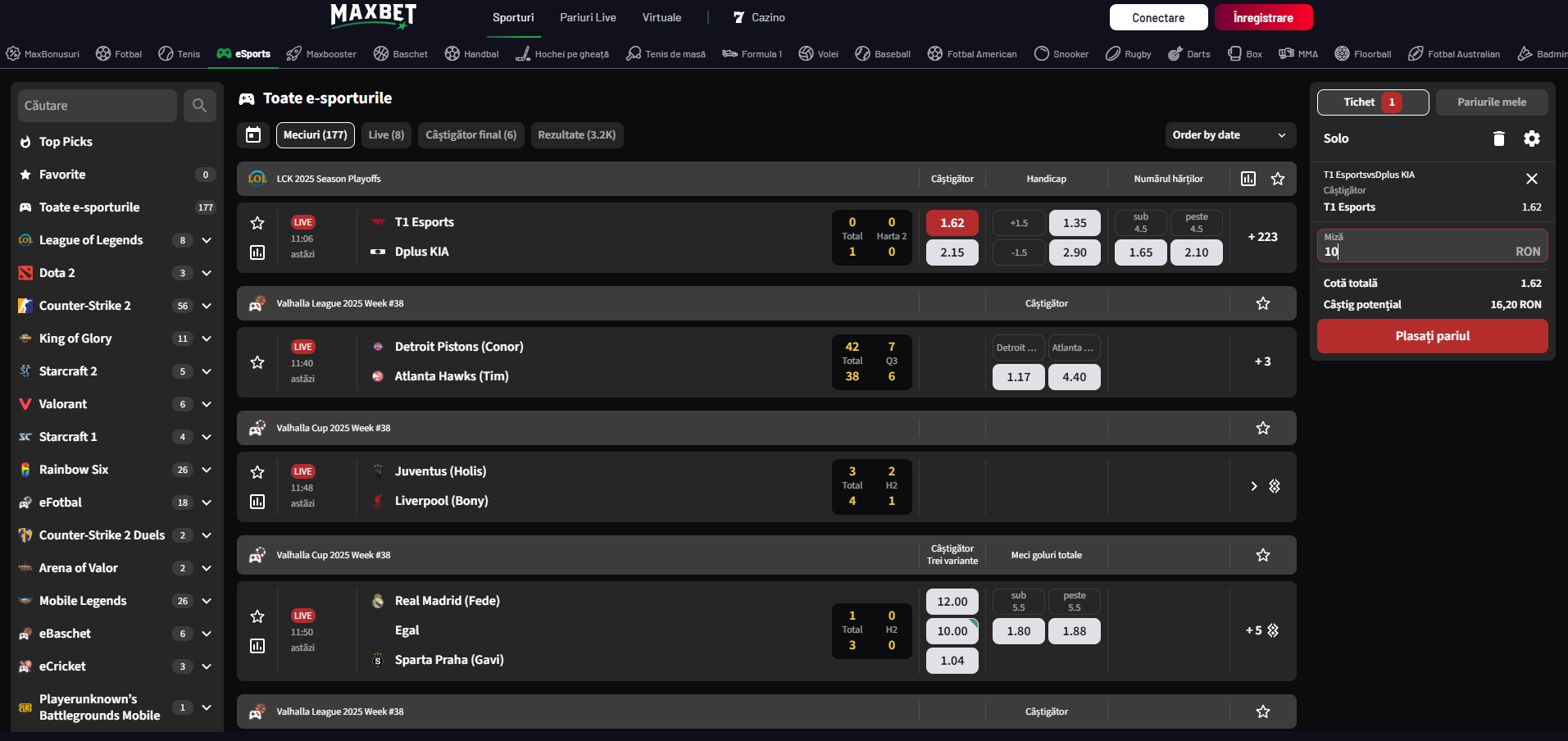Screen dimensions: 1568x741
Task: Open statistics for Juventus vs Liverpool
Action: point(257,502)
